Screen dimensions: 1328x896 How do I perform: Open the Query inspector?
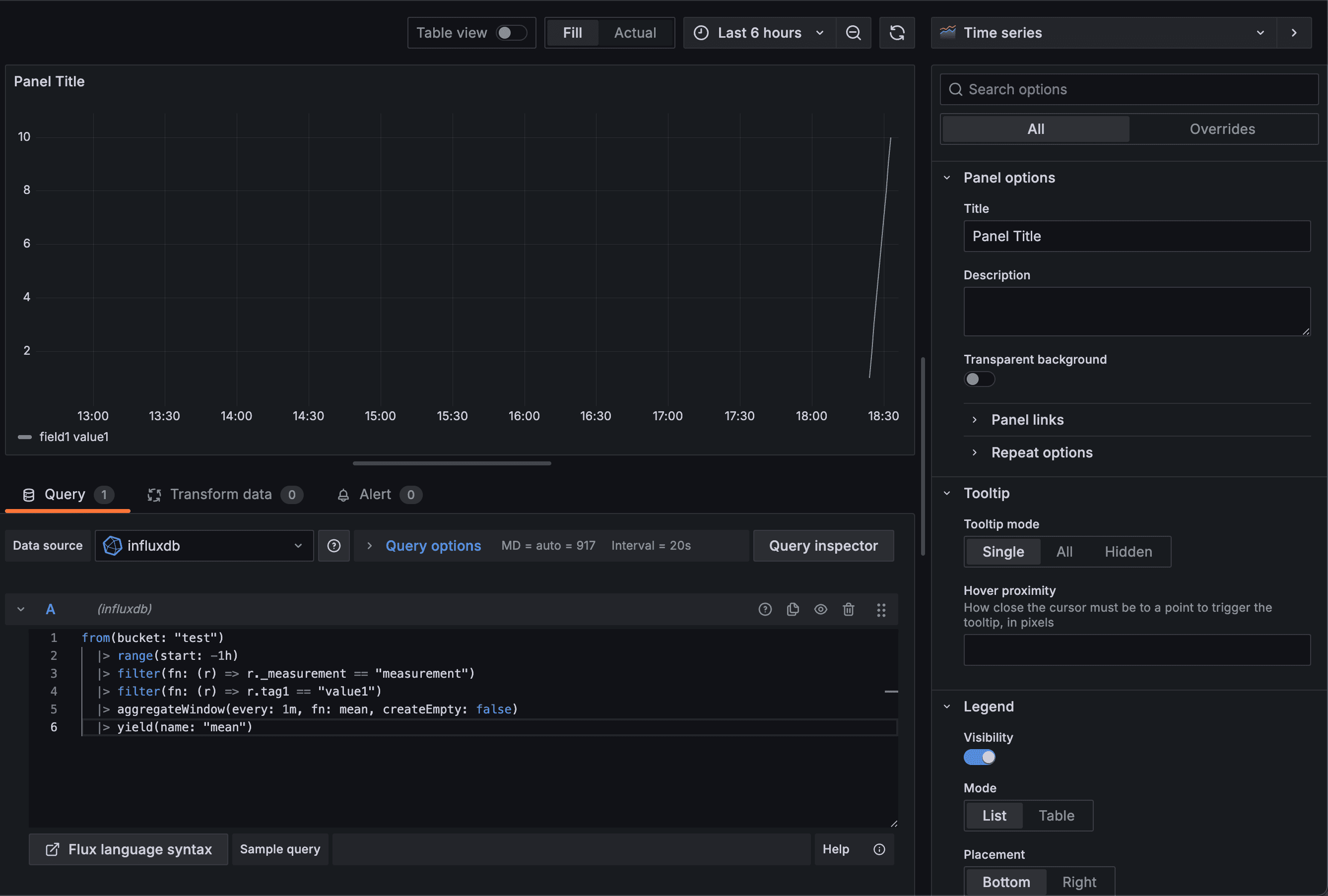coord(823,546)
